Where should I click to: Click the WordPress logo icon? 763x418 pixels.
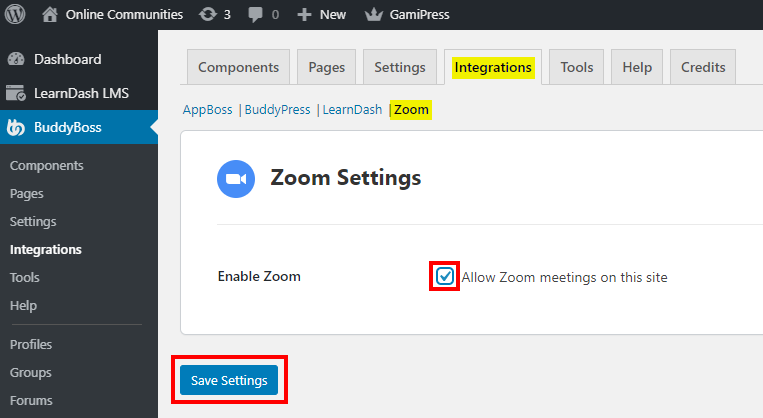click(x=16, y=15)
